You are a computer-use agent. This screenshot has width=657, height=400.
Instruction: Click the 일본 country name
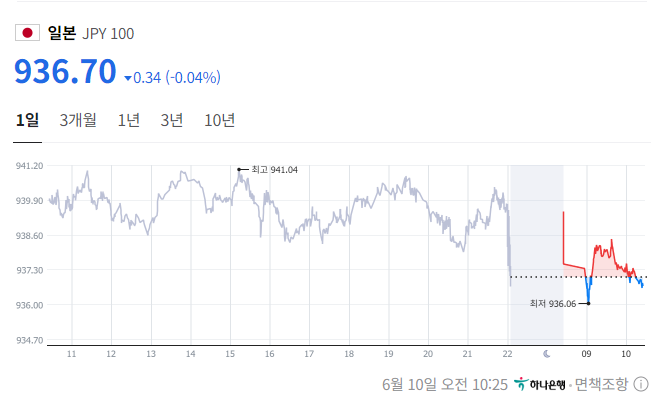click(62, 33)
